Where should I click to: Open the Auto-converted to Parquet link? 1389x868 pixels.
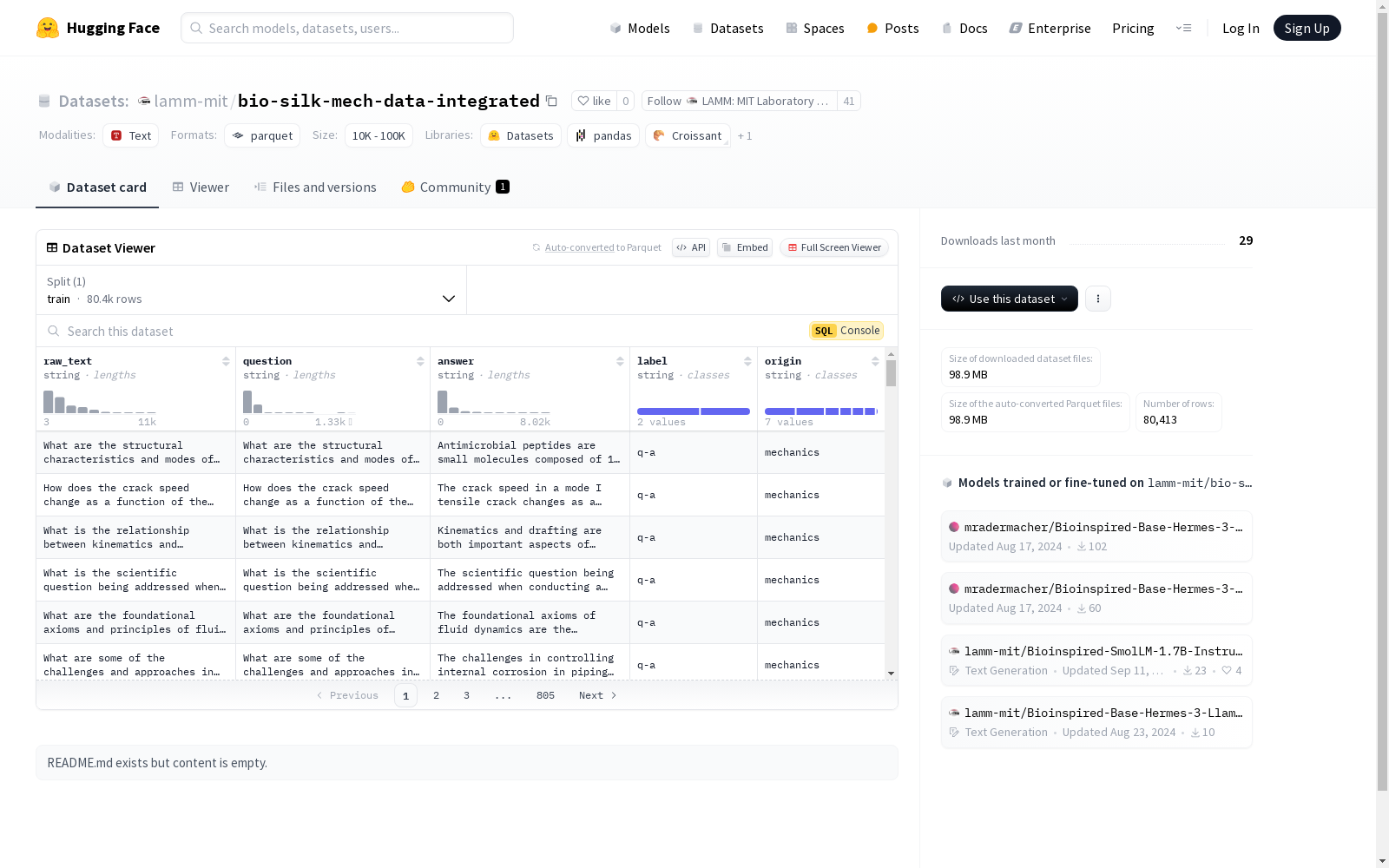point(602,247)
